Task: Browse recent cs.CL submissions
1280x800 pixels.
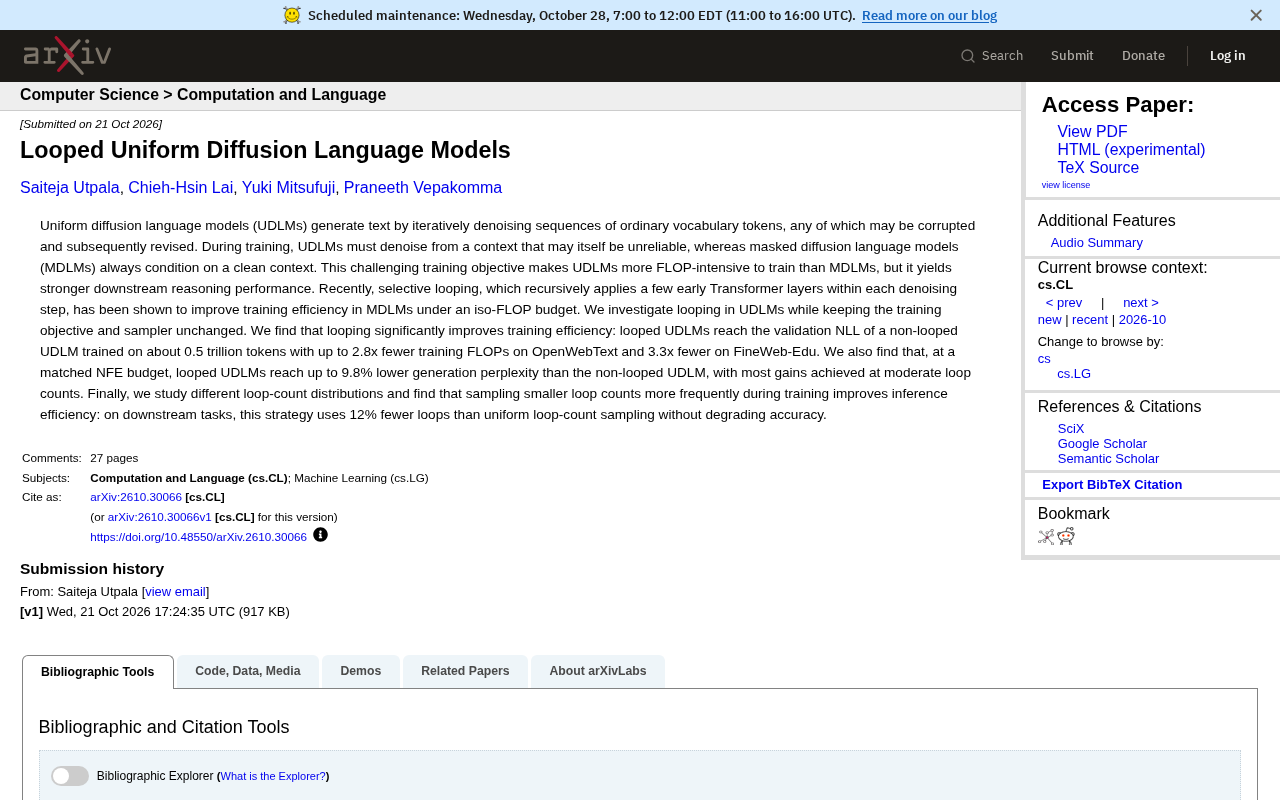Action: coord(1090,320)
